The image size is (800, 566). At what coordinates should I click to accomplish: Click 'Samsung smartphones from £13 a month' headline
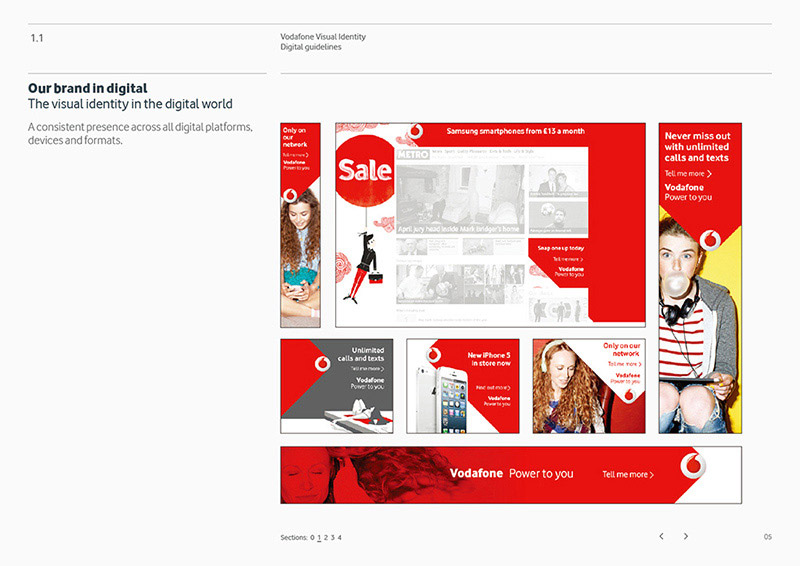pyautogui.click(x=515, y=131)
